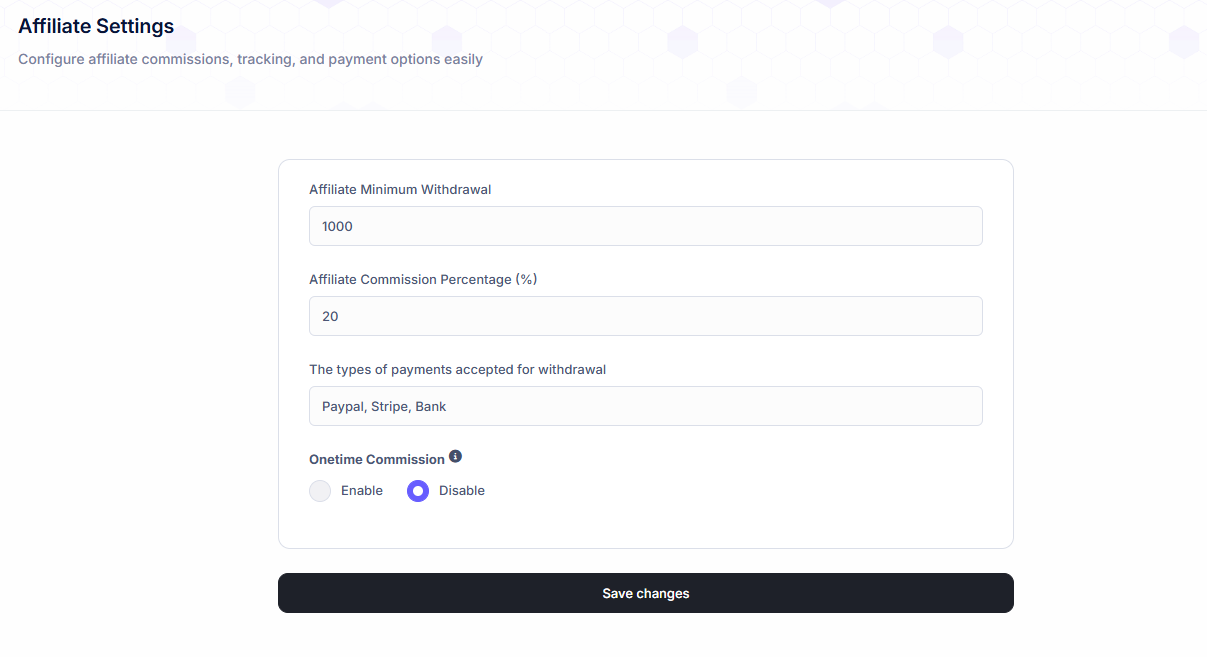Viewport: 1207px width, 657px height.
Task: Click the Affiliate Minimum Withdrawal label
Action: click(x=400, y=189)
